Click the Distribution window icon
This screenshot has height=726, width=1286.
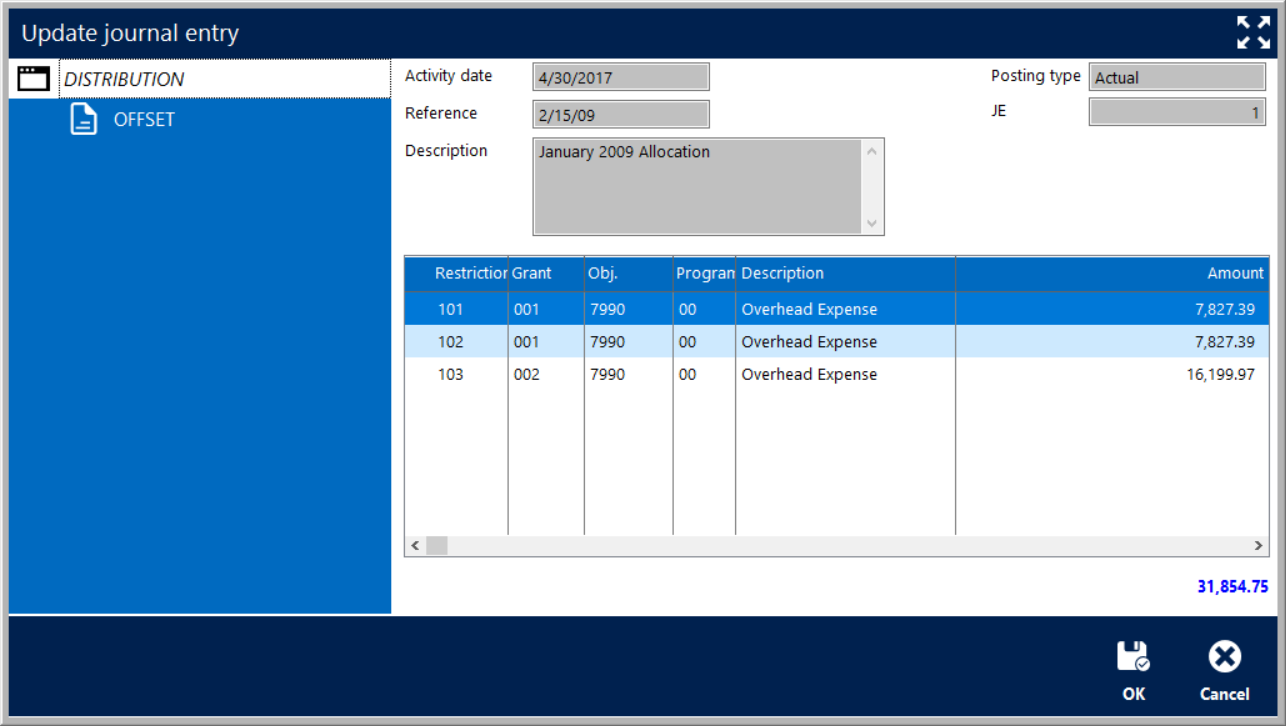tap(34, 79)
